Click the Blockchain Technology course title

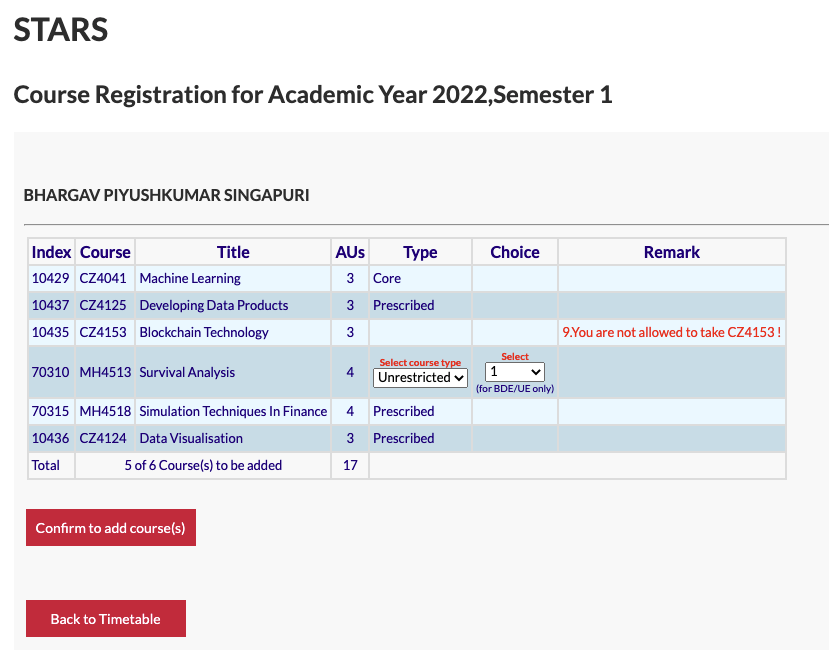point(204,332)
